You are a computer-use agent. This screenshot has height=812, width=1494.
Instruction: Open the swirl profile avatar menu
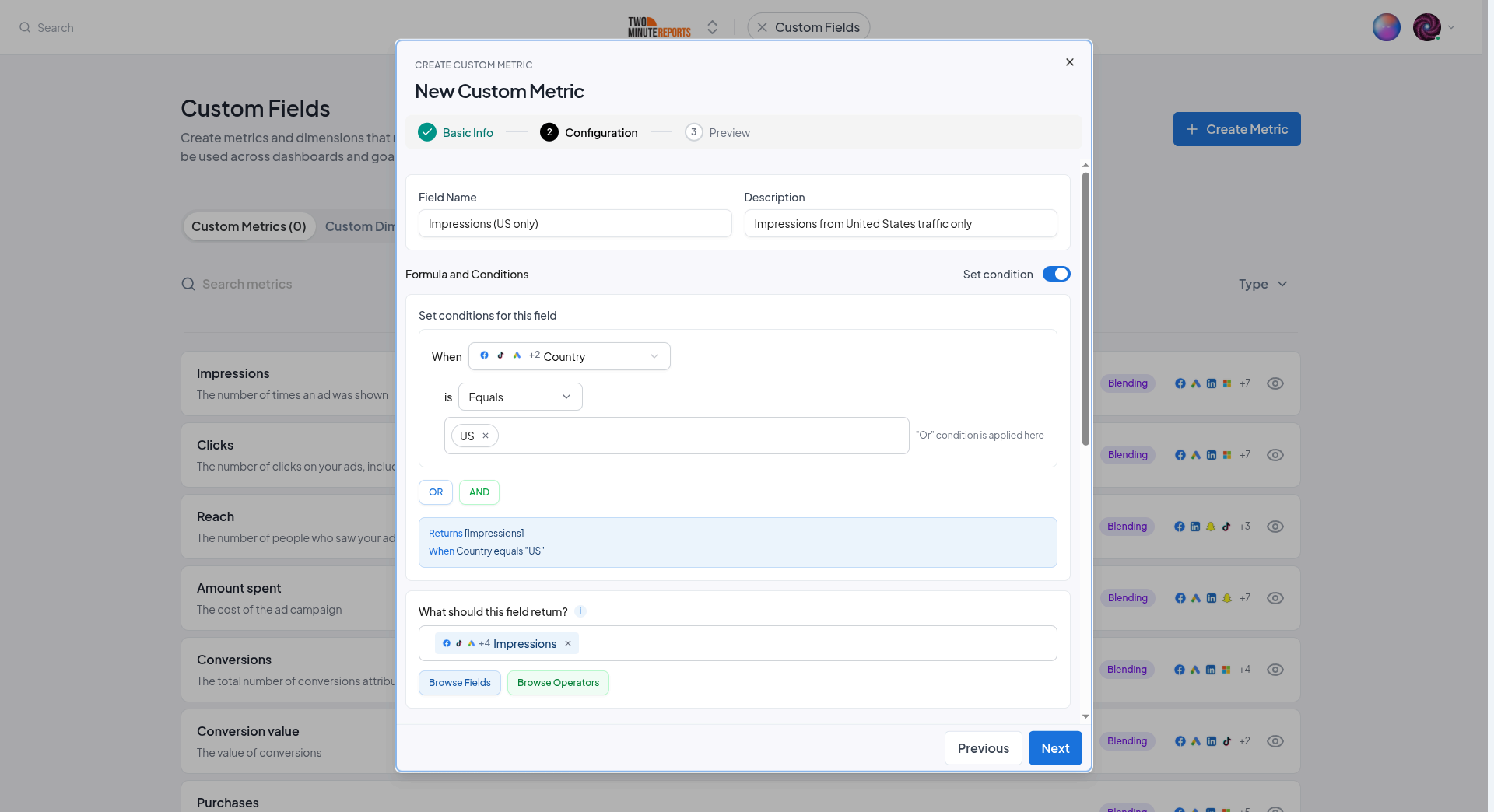(x=1427, y=27)
